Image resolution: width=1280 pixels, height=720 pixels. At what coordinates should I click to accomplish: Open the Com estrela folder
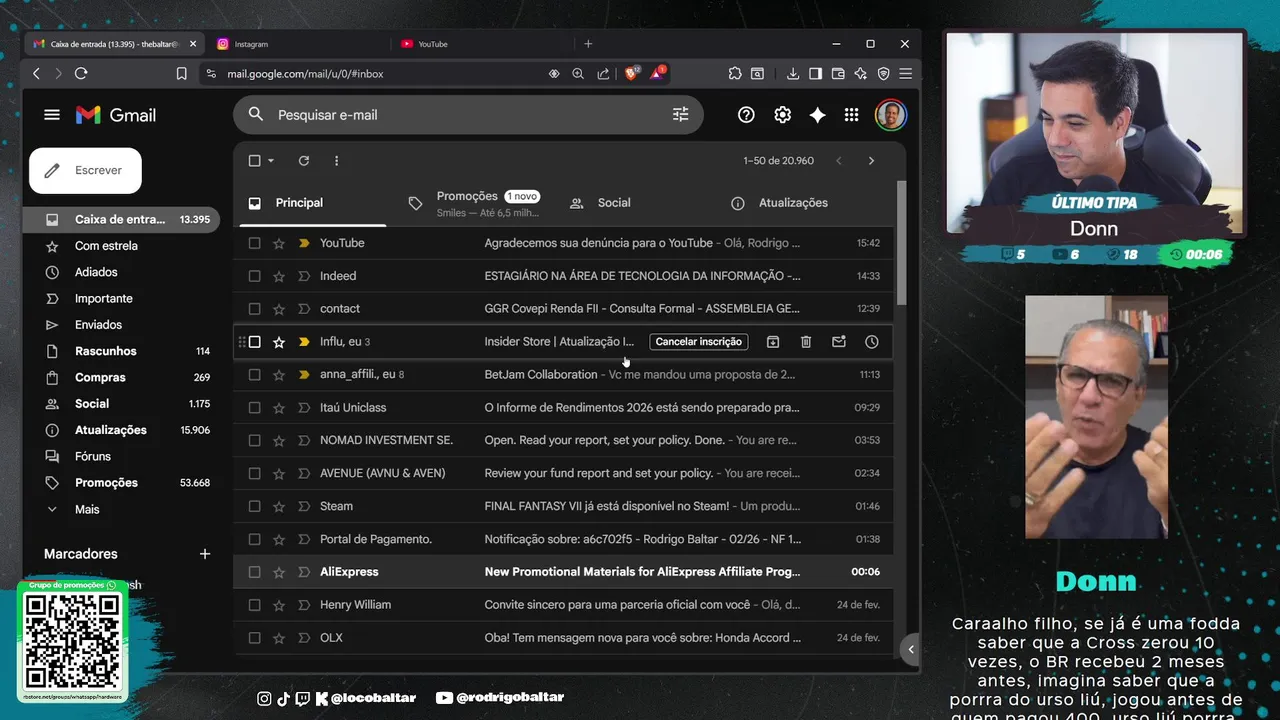121,246
